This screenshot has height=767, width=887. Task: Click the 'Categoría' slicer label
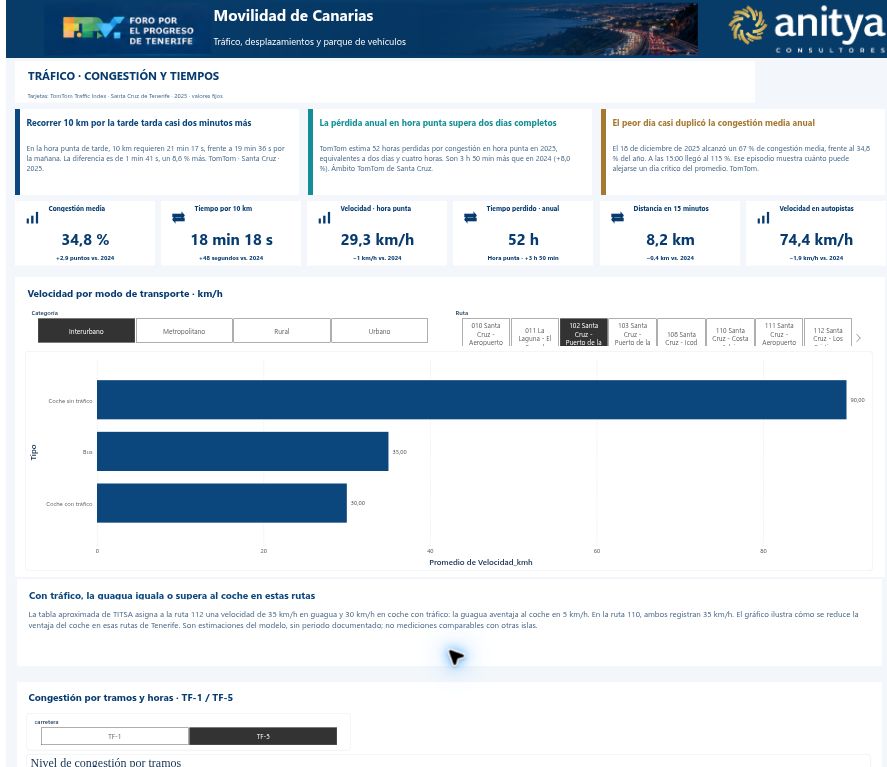click(45, 313)
